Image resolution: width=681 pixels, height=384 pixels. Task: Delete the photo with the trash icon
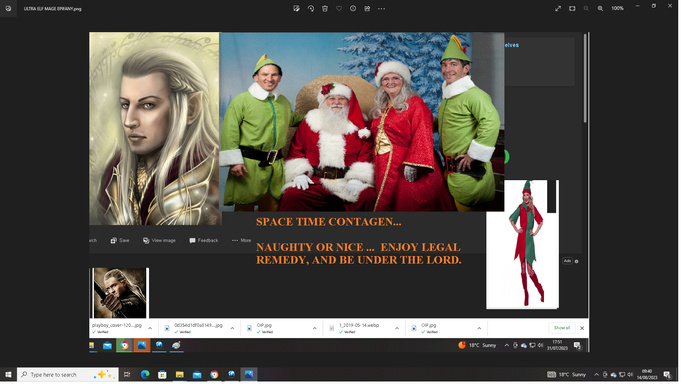(325, 8)
